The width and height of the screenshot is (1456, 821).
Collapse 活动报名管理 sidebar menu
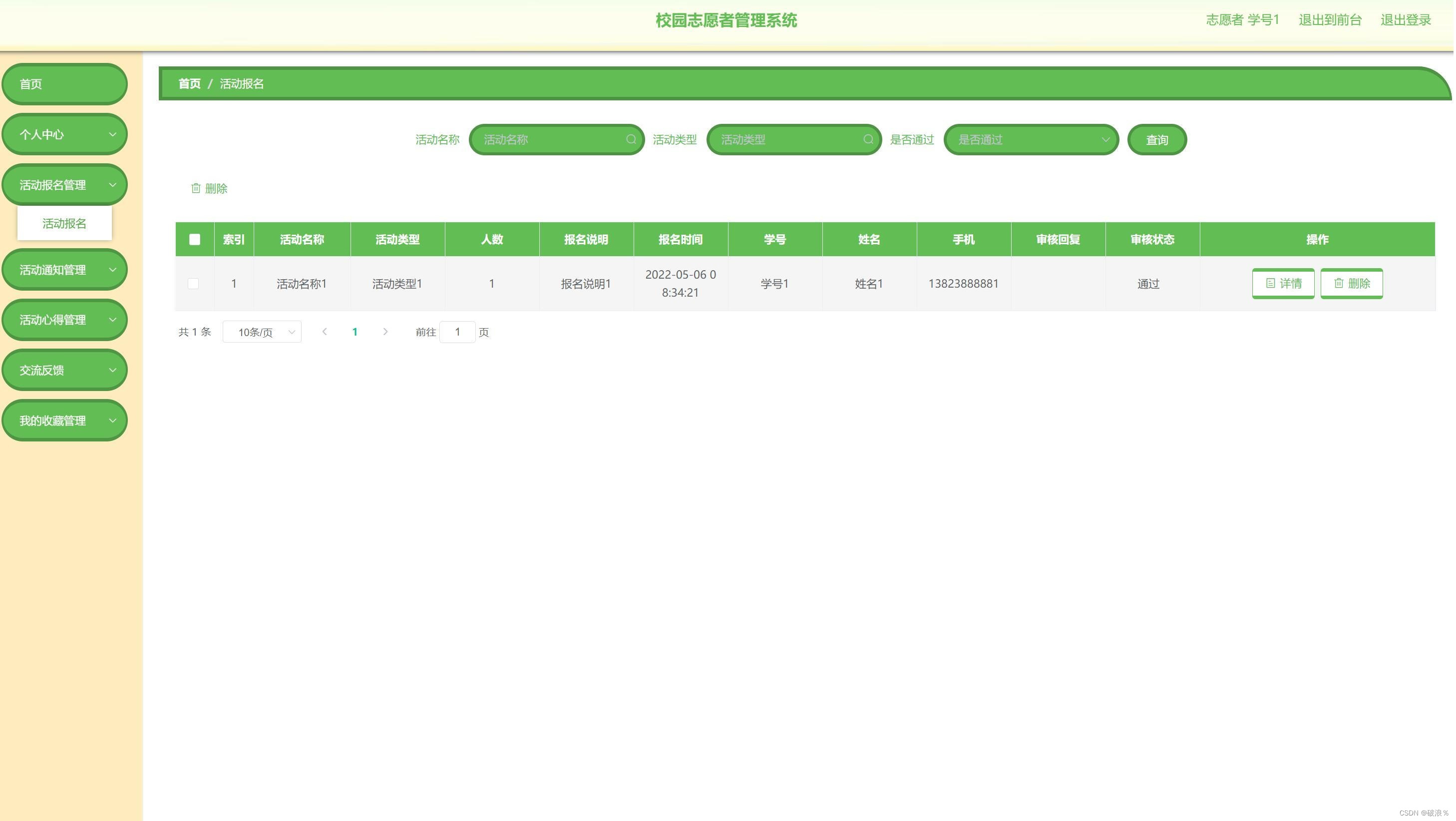[64, 185]
